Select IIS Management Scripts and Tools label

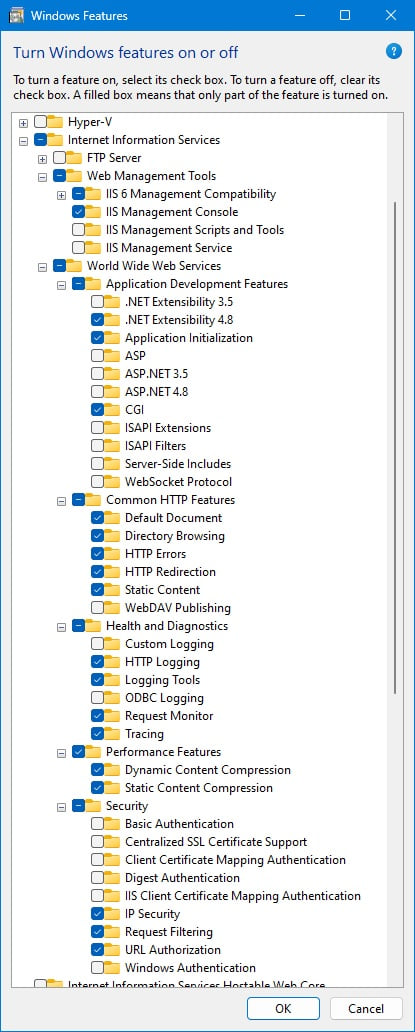tap(195, 230)
